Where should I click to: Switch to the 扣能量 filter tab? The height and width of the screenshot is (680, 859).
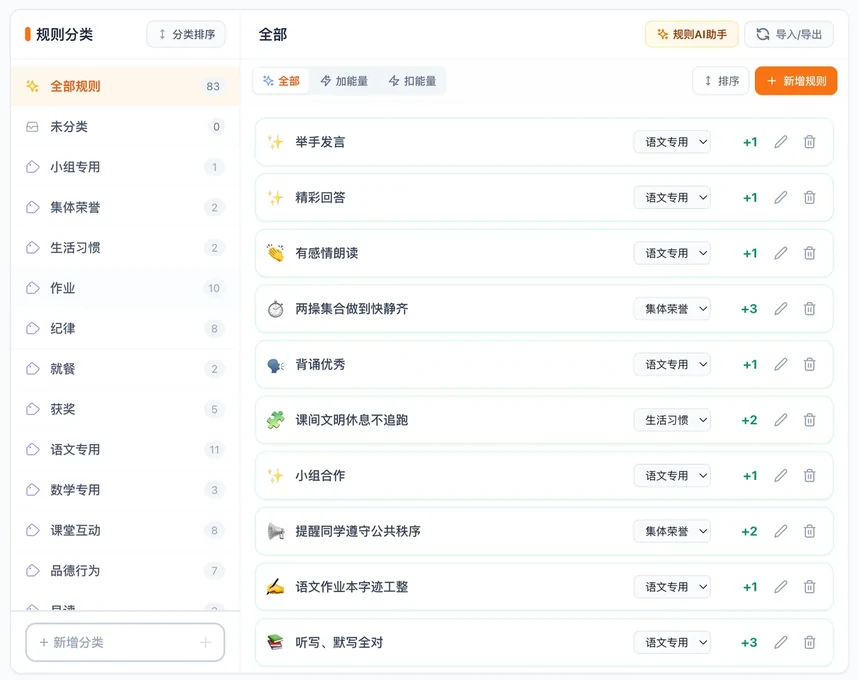pyautogui.click(x=413, y=81)
